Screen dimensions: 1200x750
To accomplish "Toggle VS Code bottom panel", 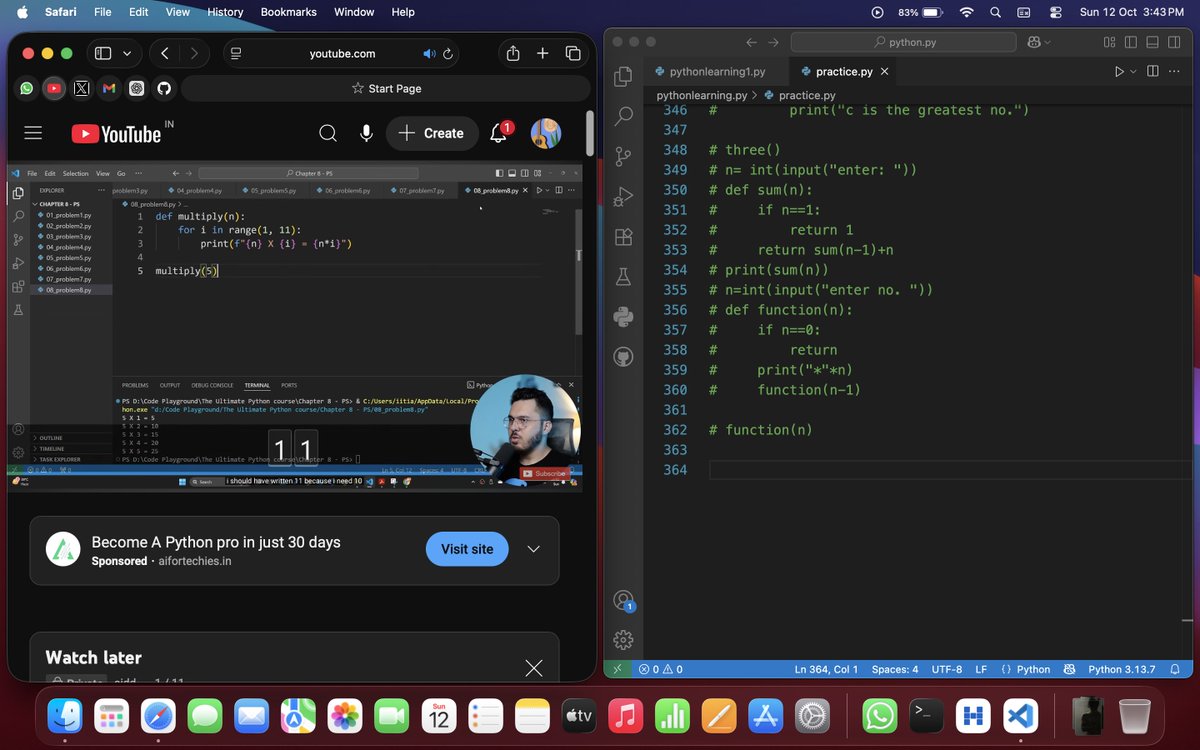I will tap(1153, 42).
